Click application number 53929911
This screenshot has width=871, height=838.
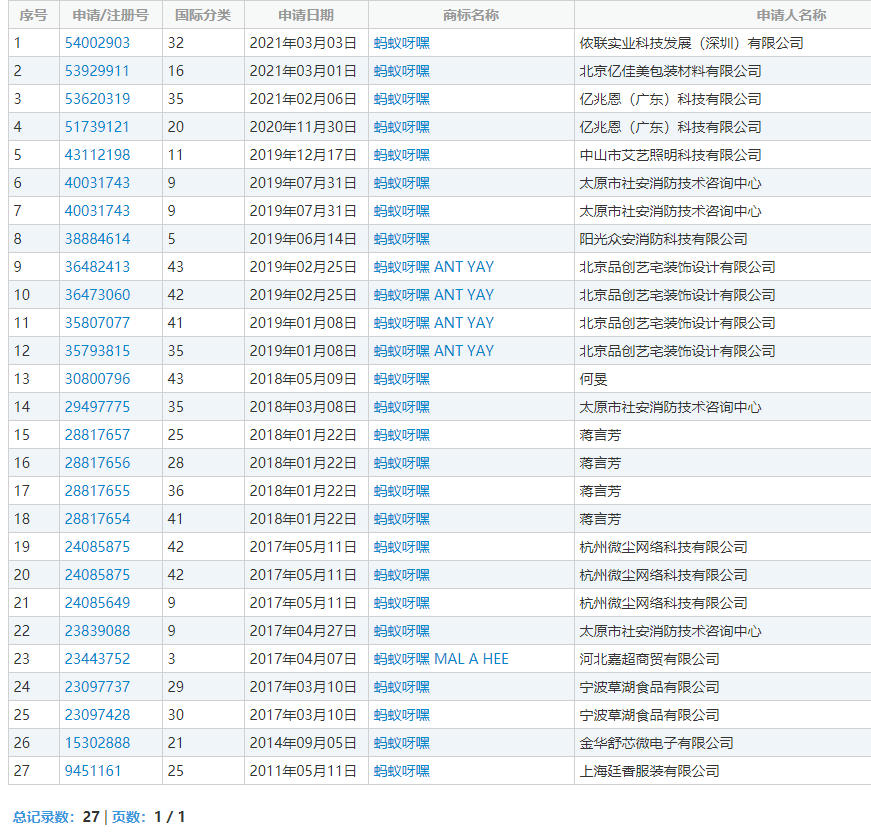click(x=97, y=71)
